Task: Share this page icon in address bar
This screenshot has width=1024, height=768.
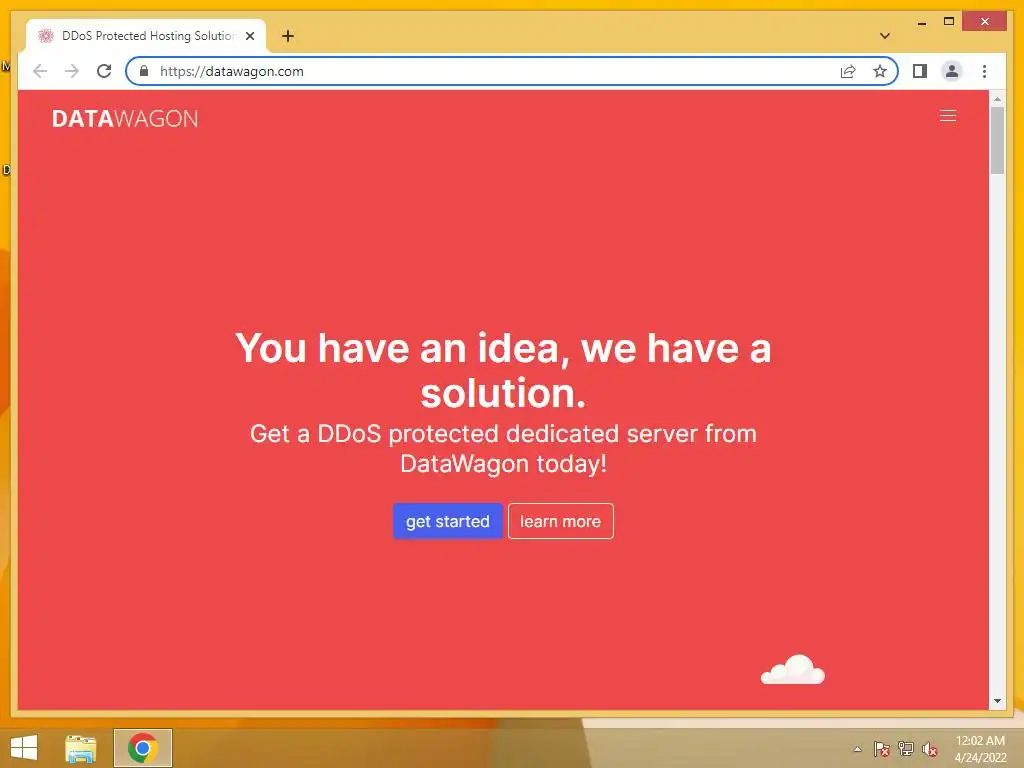Action: point(848,71)
